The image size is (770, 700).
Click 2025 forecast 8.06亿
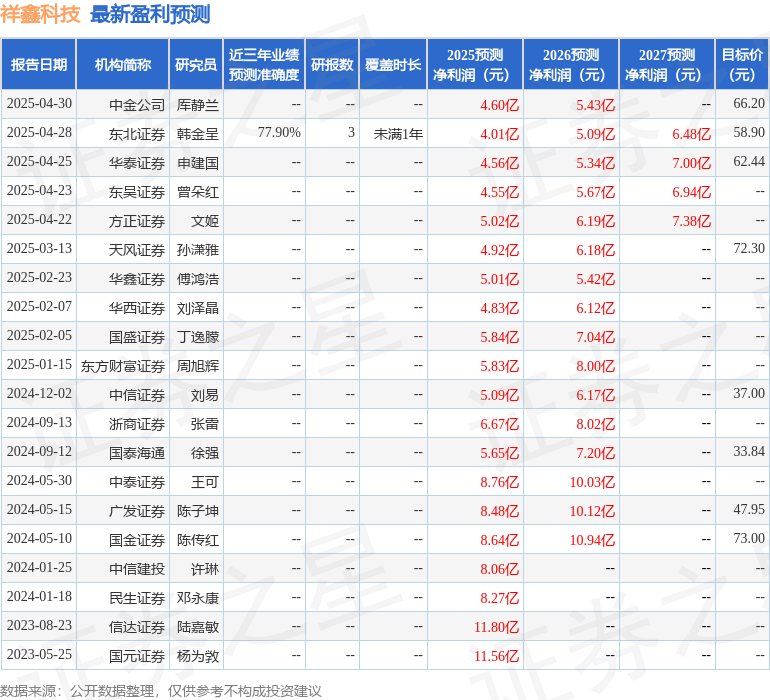499,568
